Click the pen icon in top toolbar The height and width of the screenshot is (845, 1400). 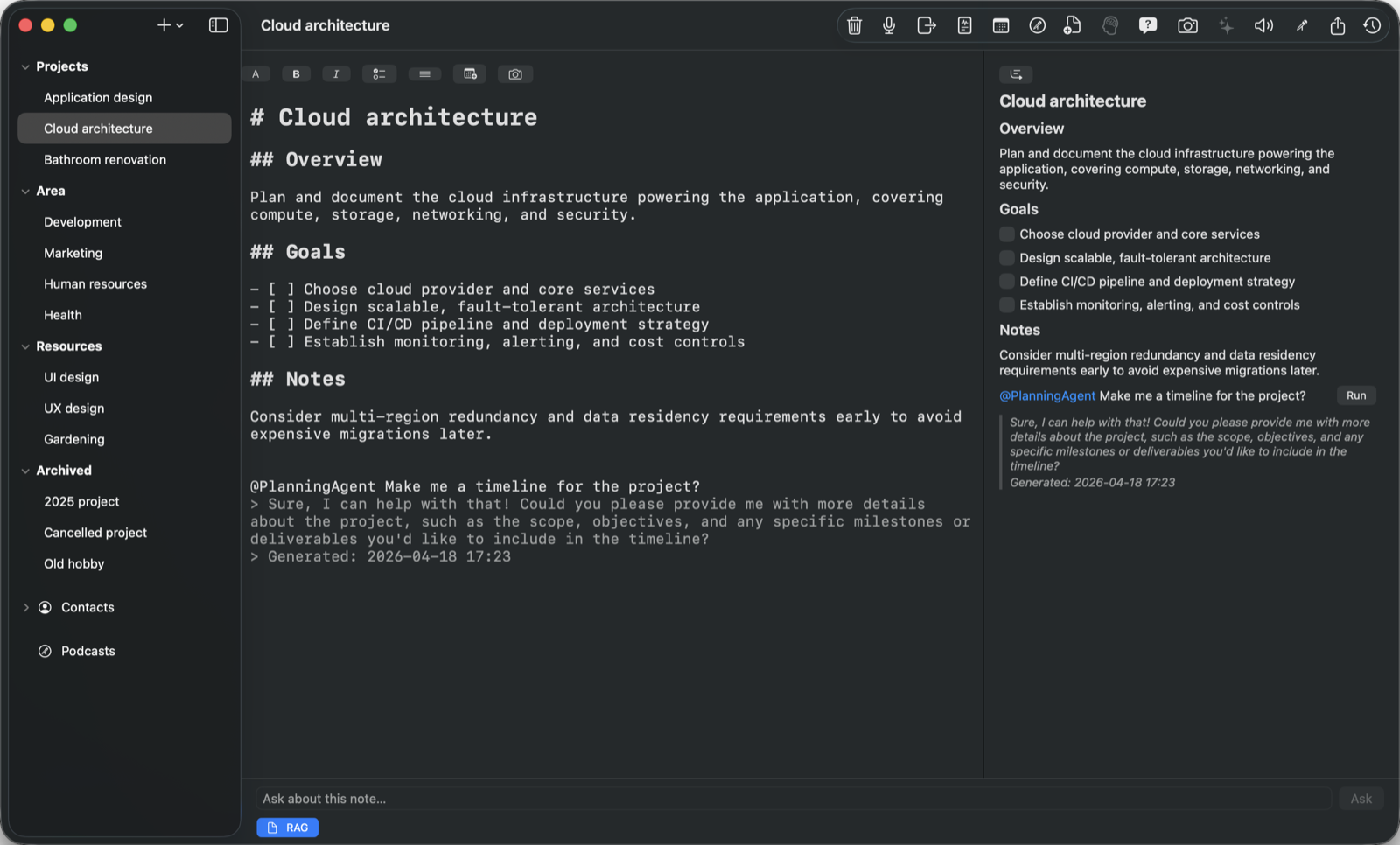point(1302,26)
